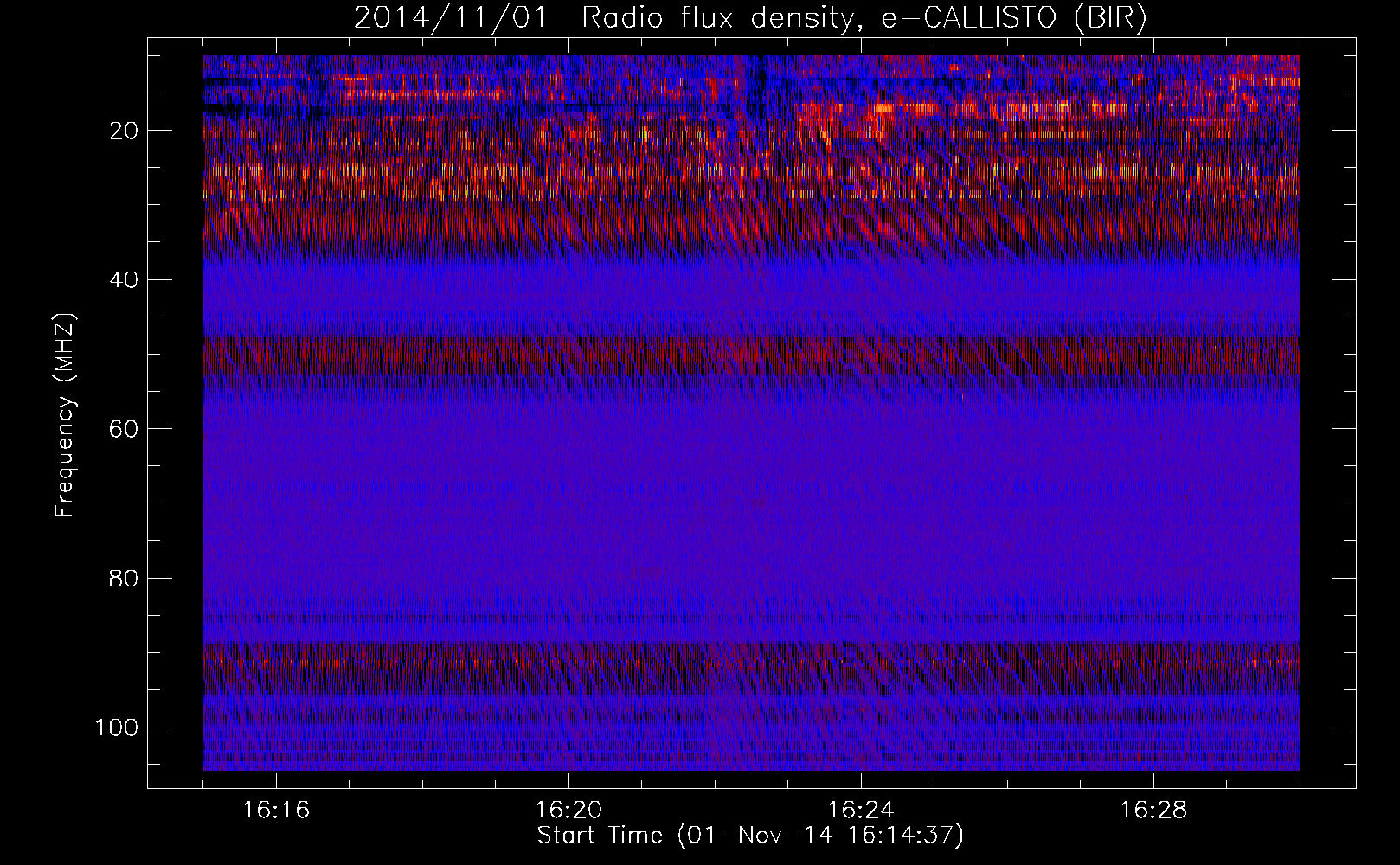The height and width of the screenshot is (865, 1400).
Task: Click the 80 MHz frequency tick label
Action: pyautogui.click(x=124, y=578)
